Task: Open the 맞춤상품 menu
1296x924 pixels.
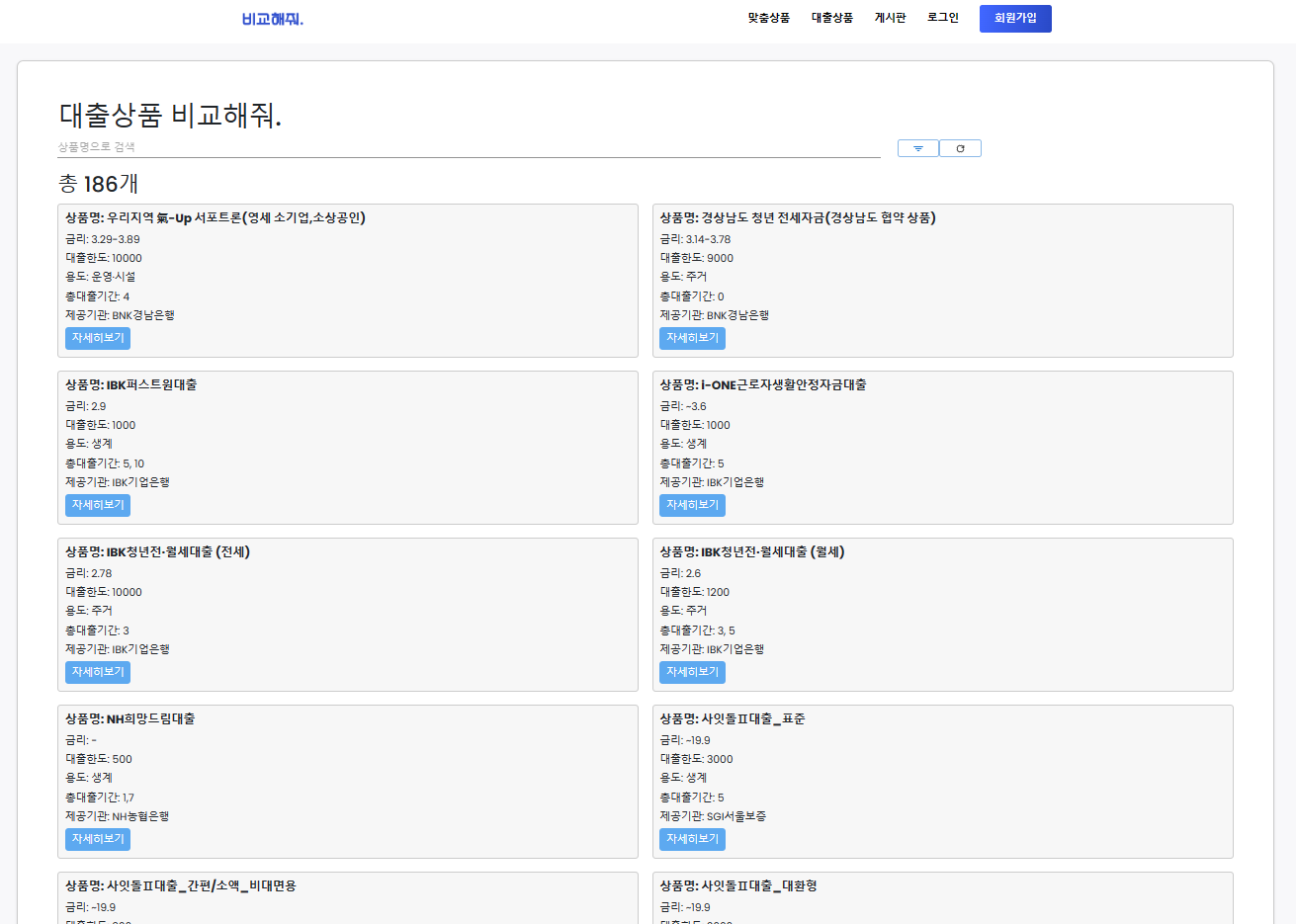Action: [769, 18]
